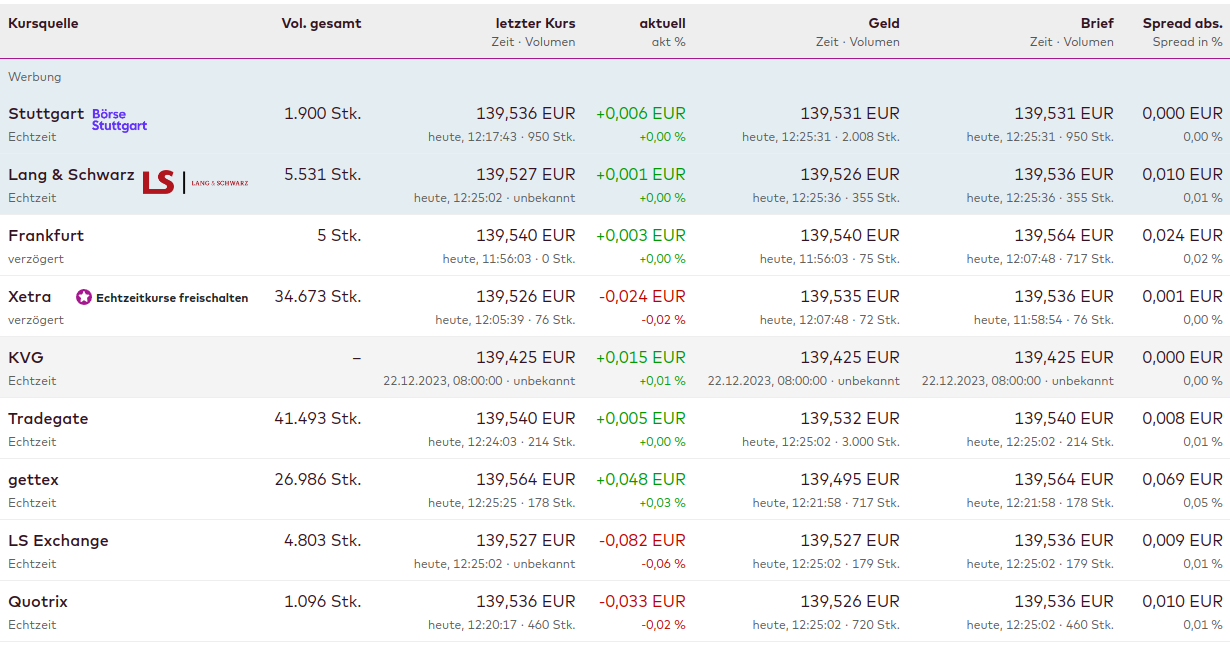Open the Xetra exchange entry
Viewport: 1230px width, 648px height.
[x=30, y=297]
